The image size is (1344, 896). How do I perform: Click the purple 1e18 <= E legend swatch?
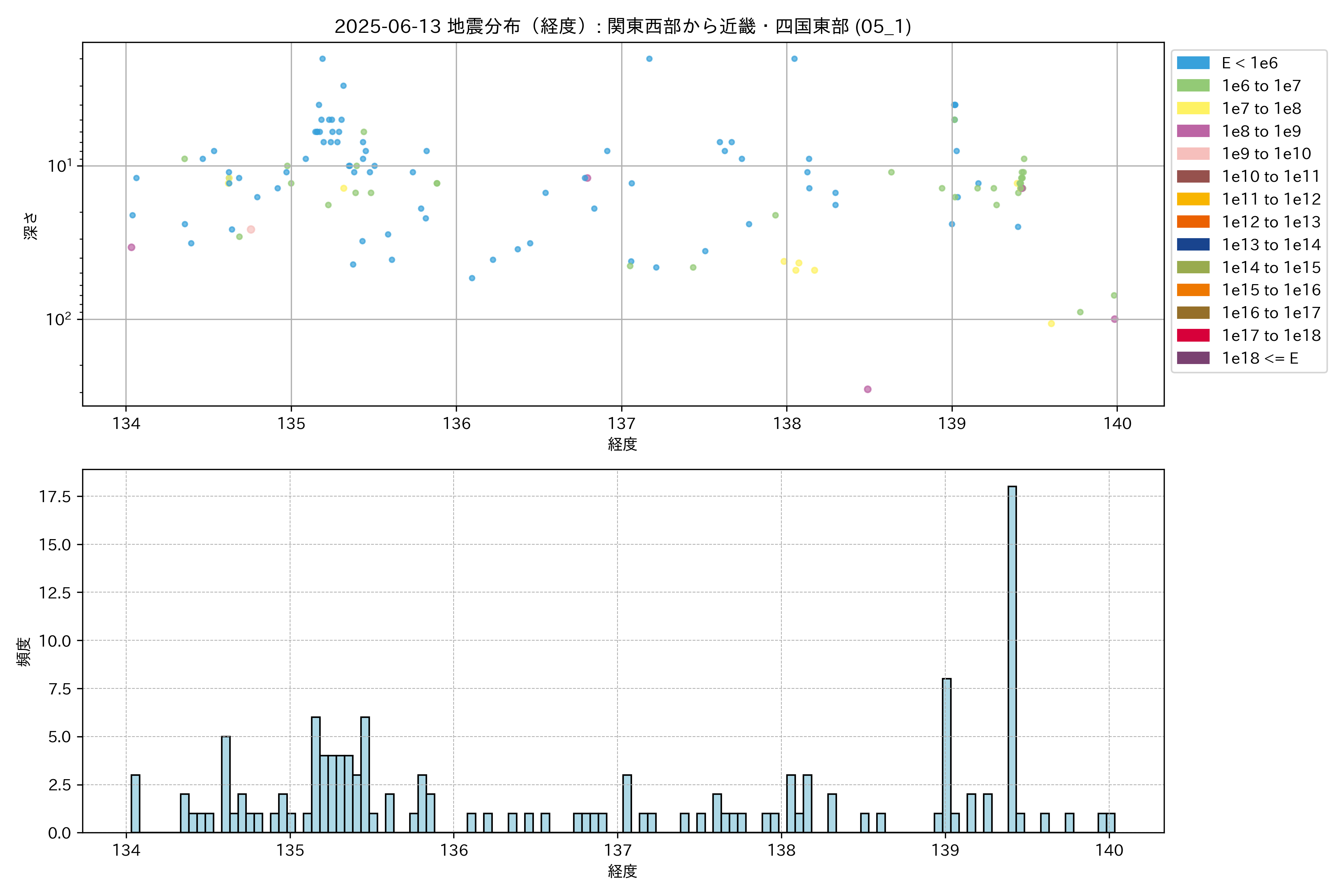pyautogui.click(x=1192, y=358)
